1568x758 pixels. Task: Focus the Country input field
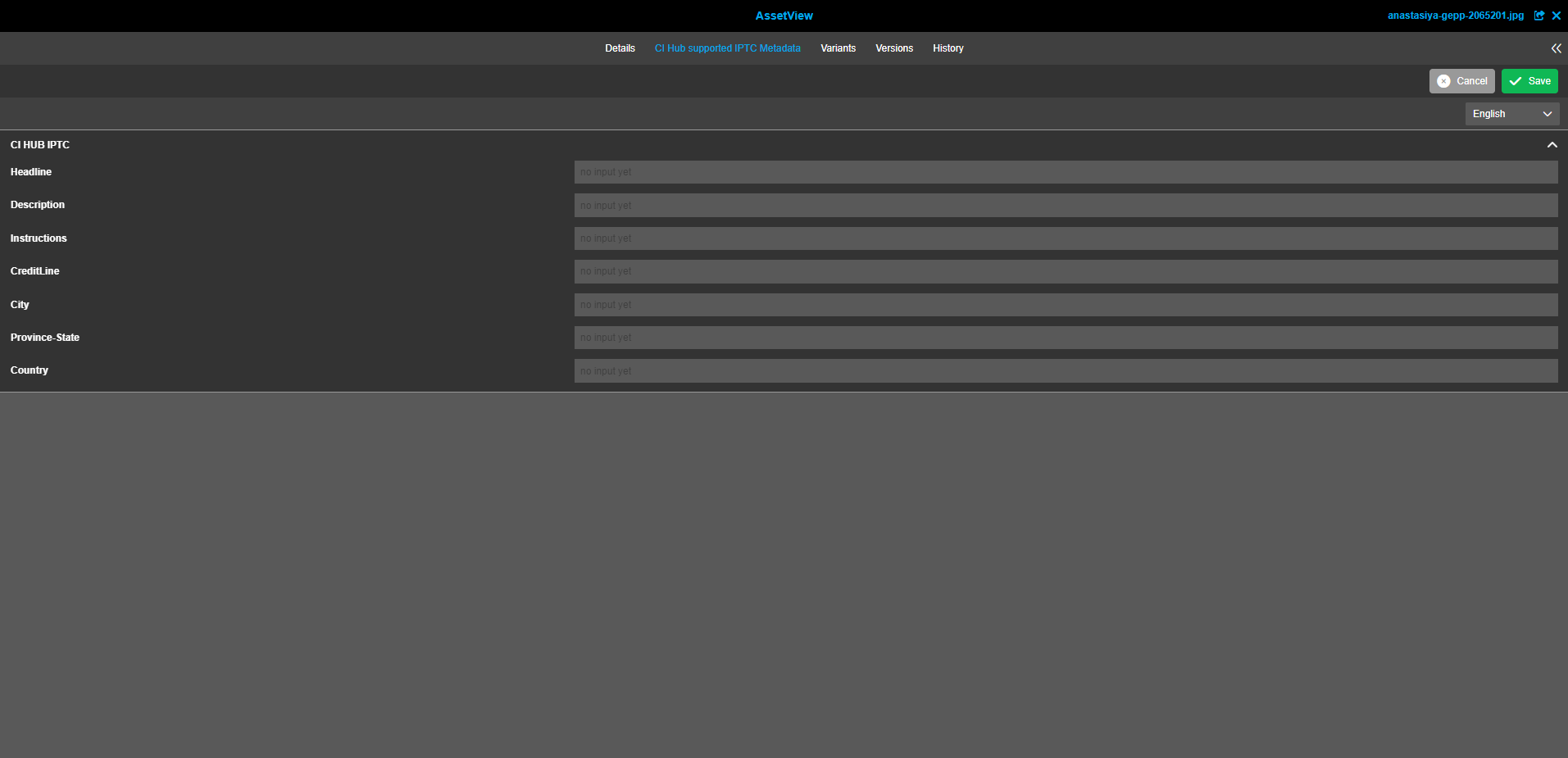(1066, 371)
